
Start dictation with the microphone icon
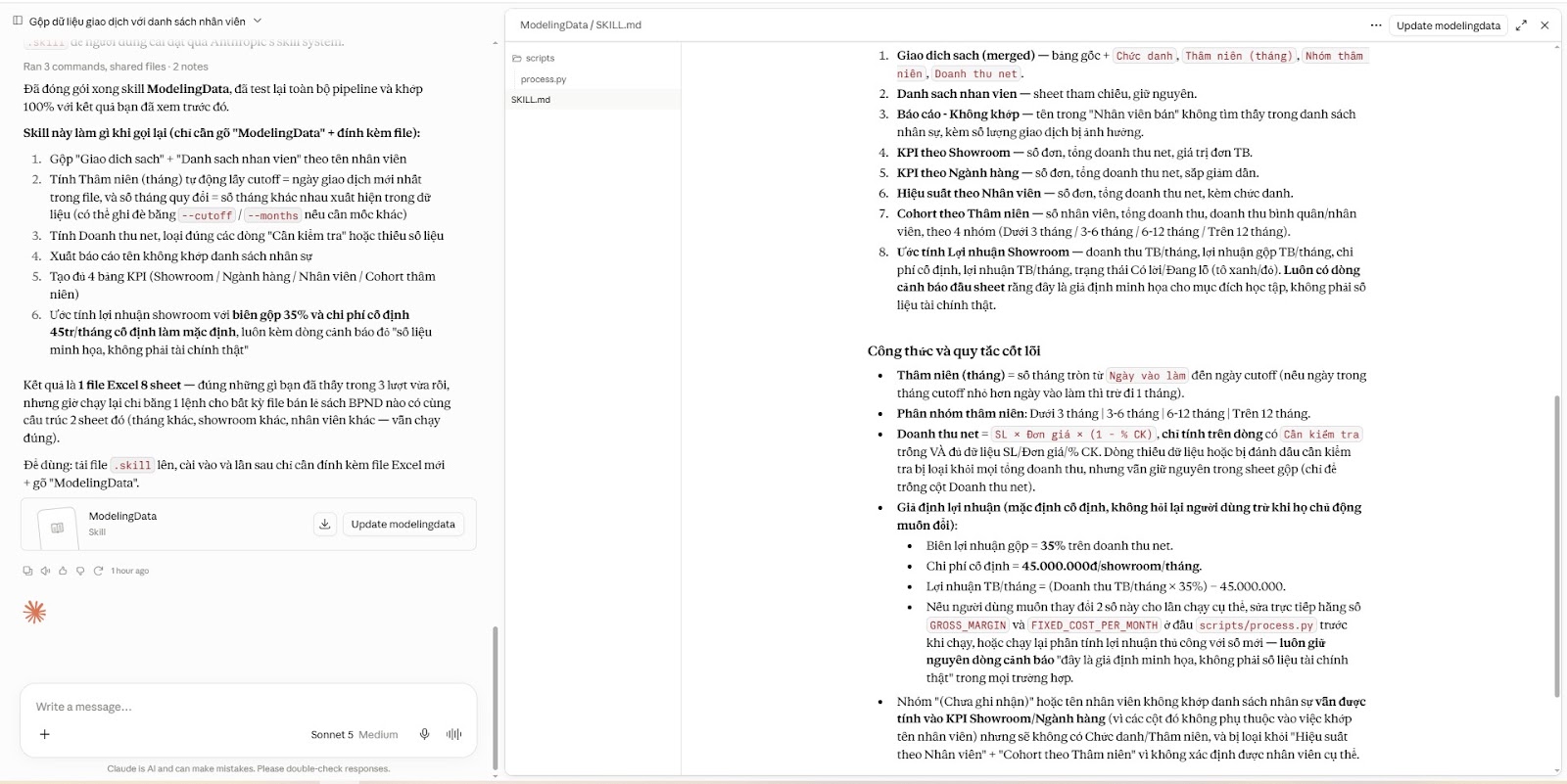(424, 734)
